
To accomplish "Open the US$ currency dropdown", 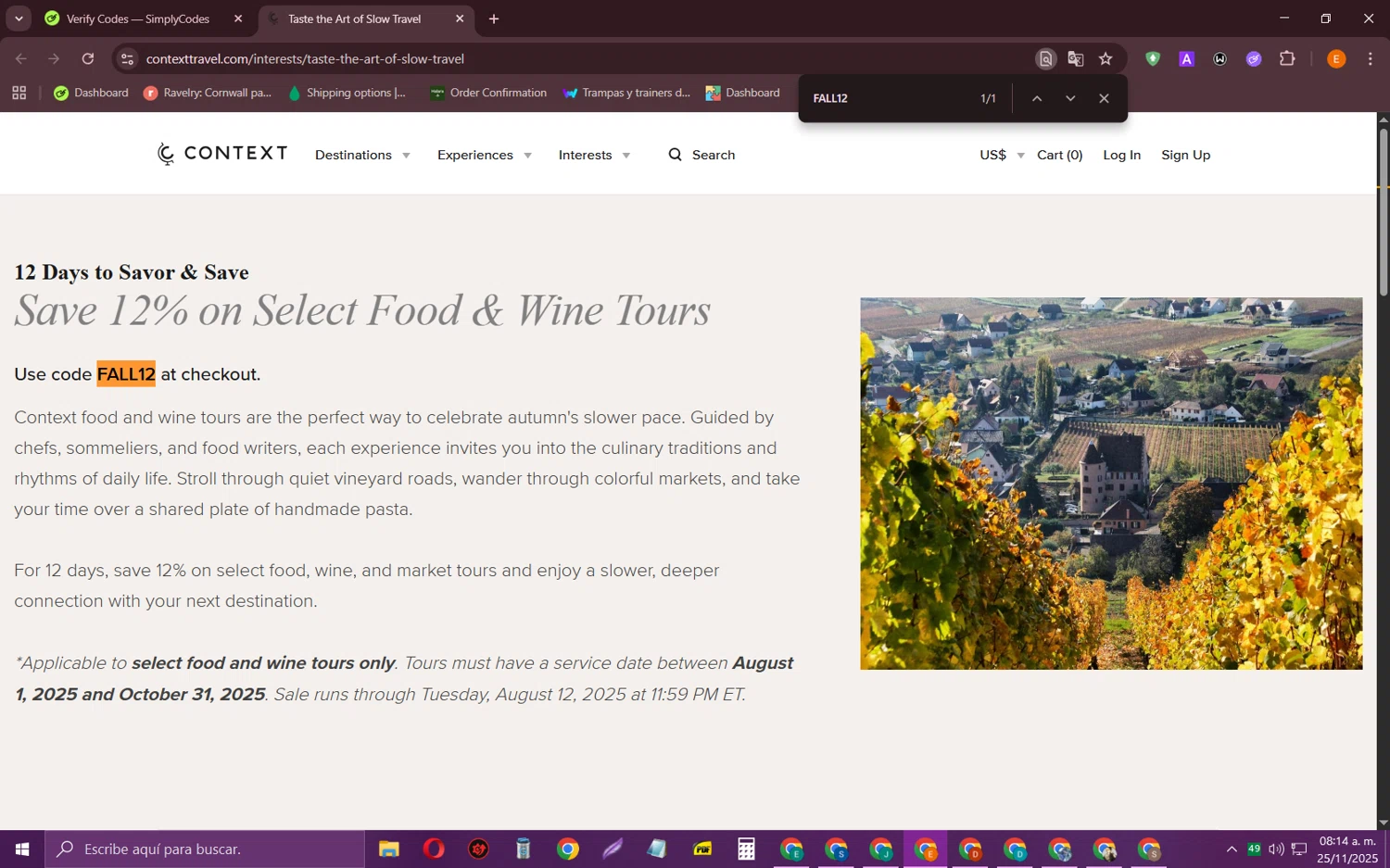I will (1002, 155).
